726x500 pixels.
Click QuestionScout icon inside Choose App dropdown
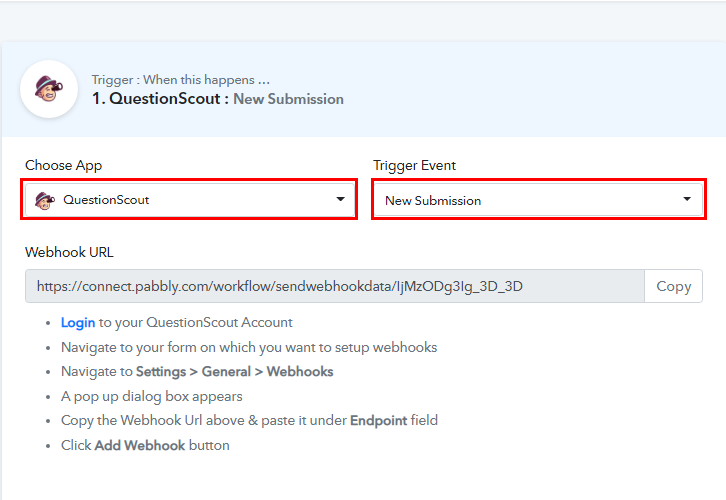point(45,200)
